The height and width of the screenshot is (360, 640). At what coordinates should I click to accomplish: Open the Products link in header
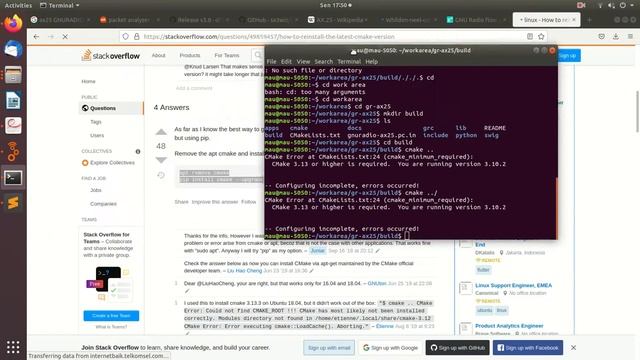click(190, 55)
